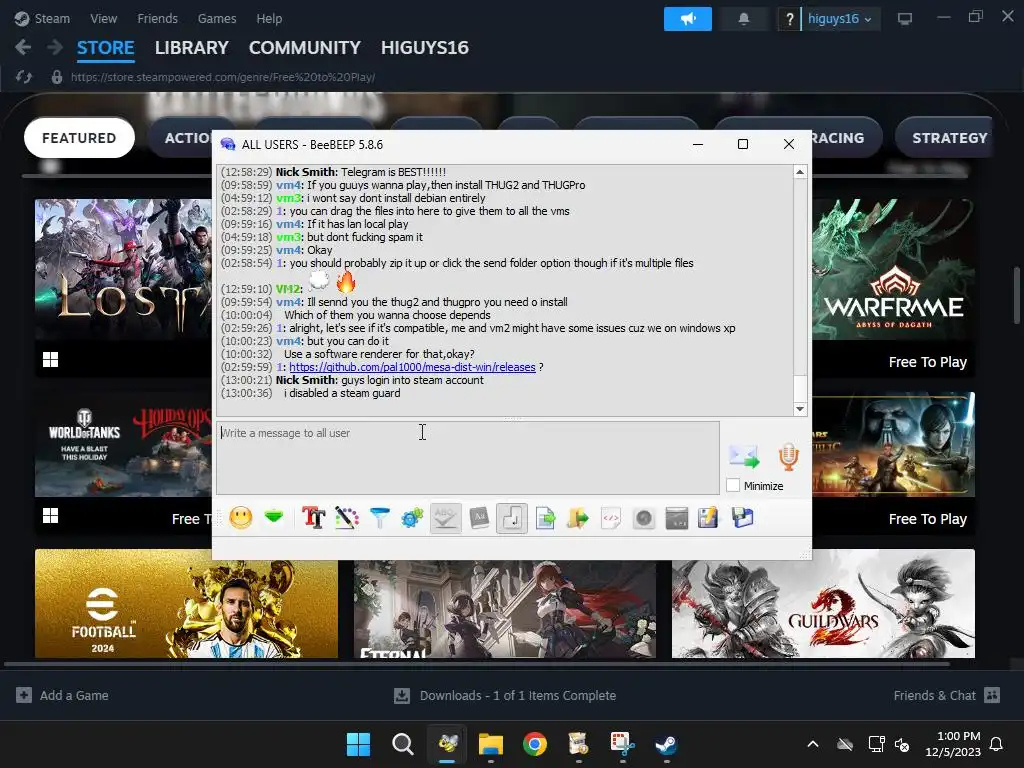Click the Steam store URL address
Image resolution: width=1024 pixels, height=768 pixels.
point(223,77)
